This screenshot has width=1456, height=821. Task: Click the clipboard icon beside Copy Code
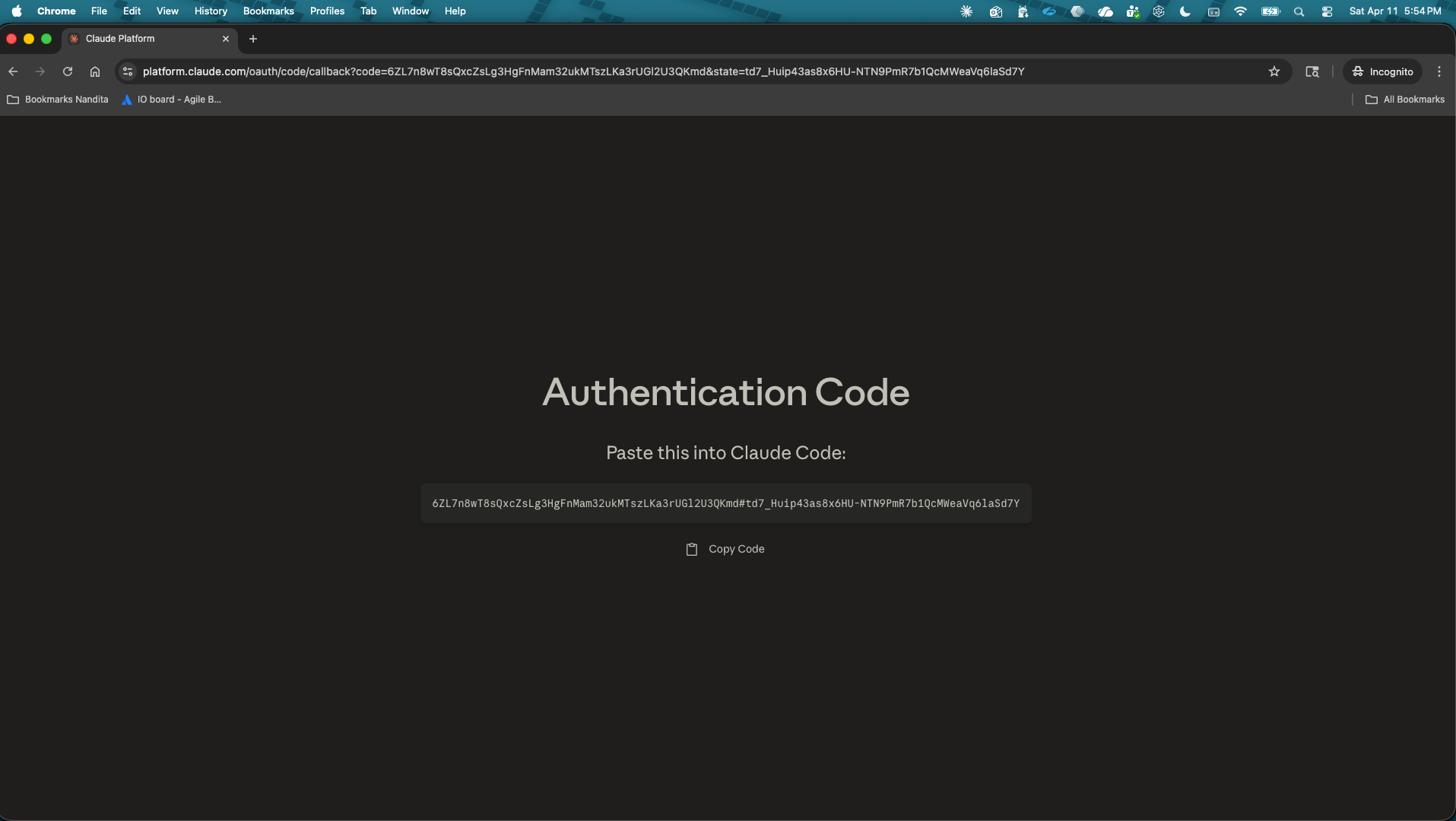point(692,549)
